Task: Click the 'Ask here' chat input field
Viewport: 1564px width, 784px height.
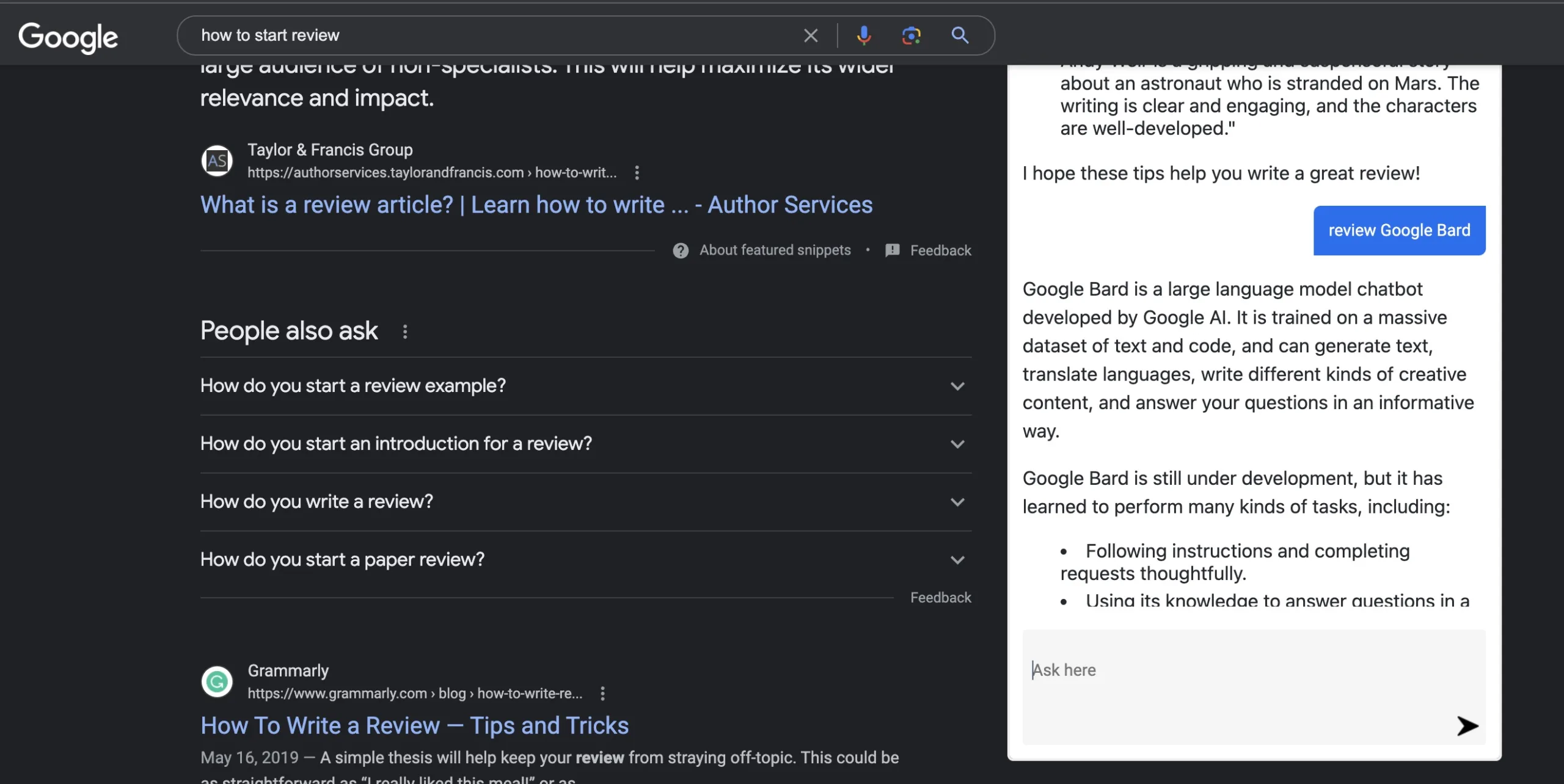Action: (1254, 688)
